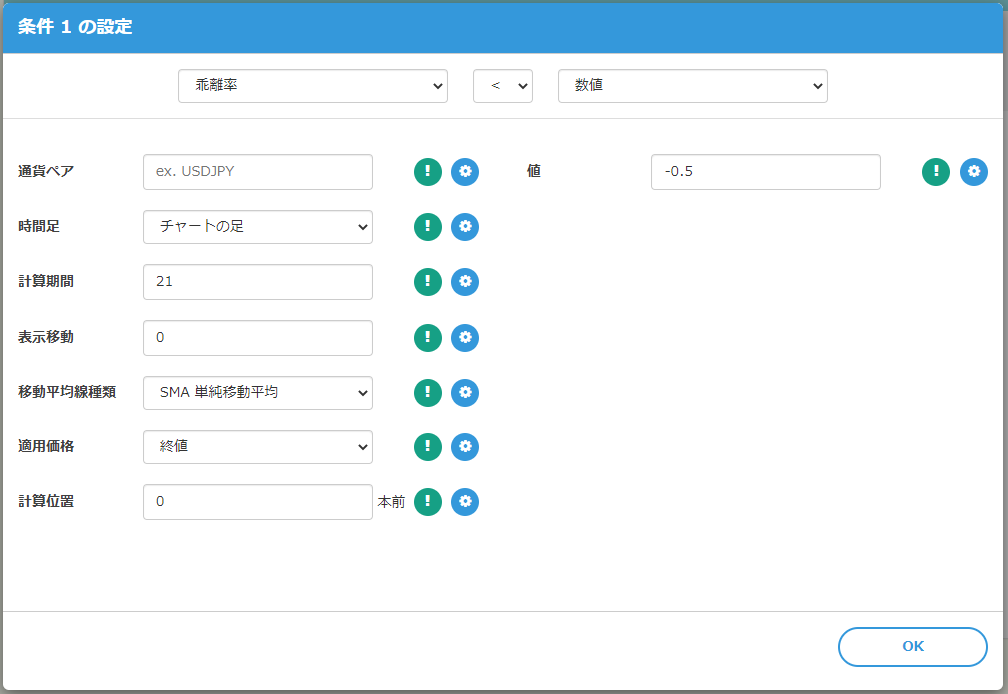Expand the 数値 comparison target dropdown
Image resolution: width=1008 pixels, height=694 pixels.
click(693, 86)
